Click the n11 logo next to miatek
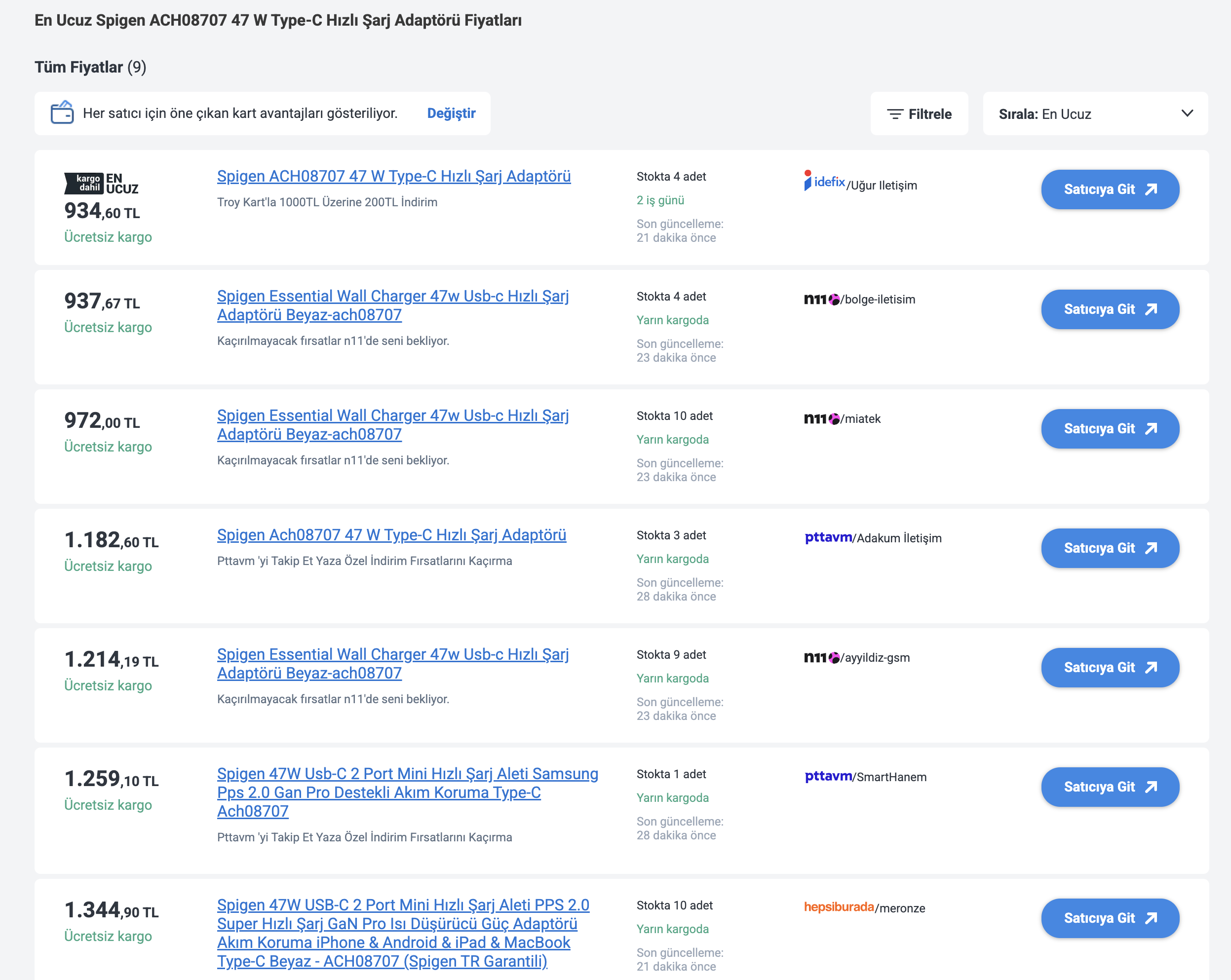1231x980 pixels. pyautogui.click(x=822, y=418)
